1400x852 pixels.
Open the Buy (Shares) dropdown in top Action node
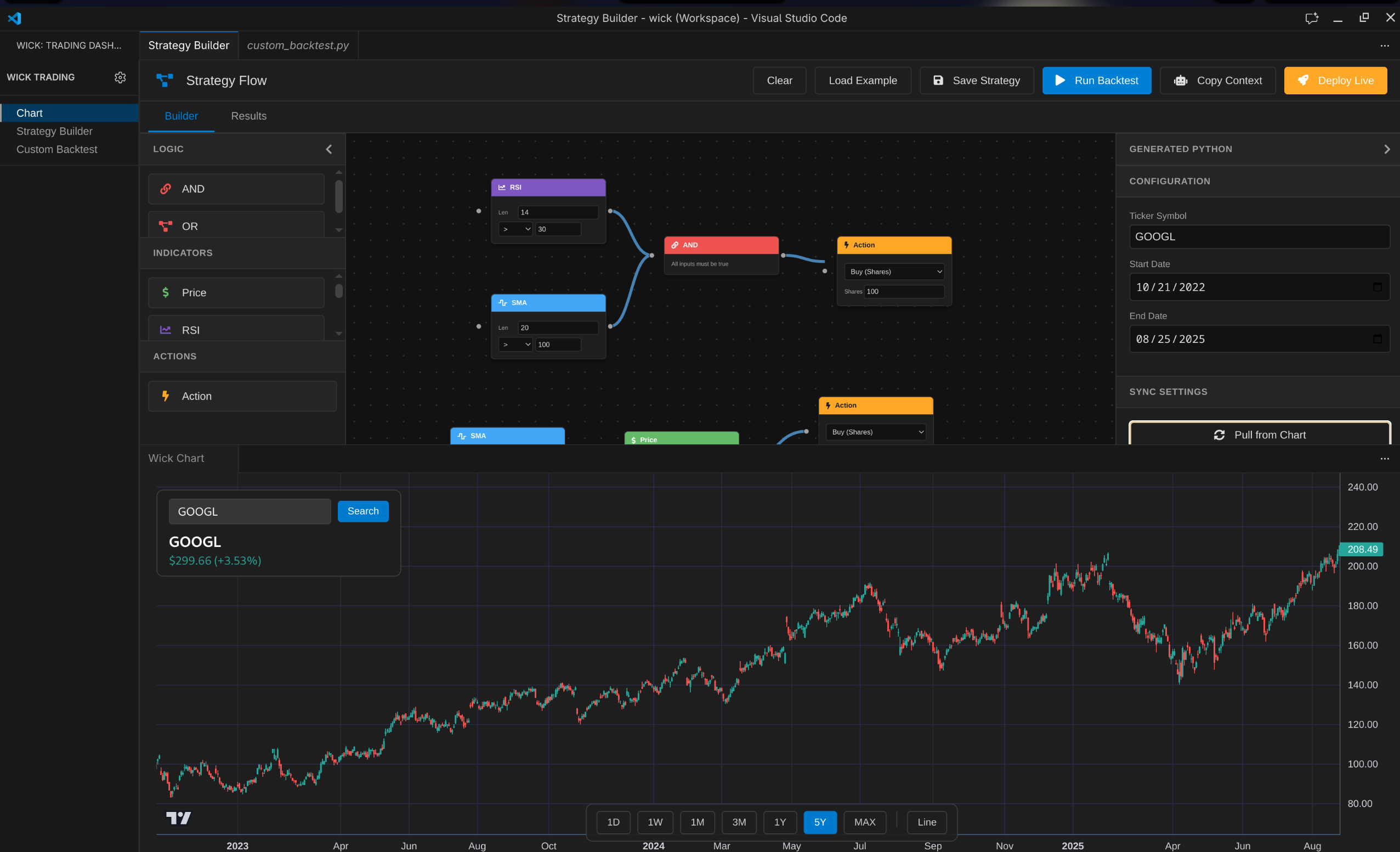pyautogui.click(x=894, y=272)
